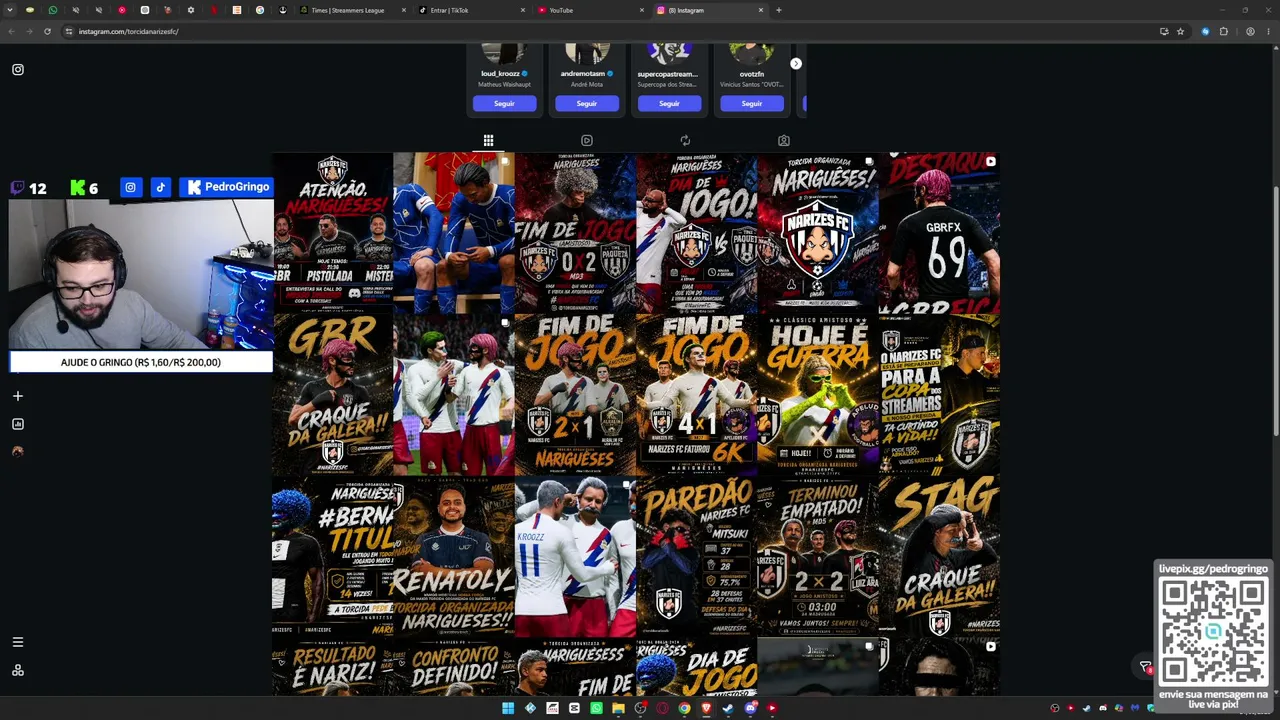The image size is (1280, 720).
Task: Open the 'Confronto Definido' post
Action: pos(453,667)
